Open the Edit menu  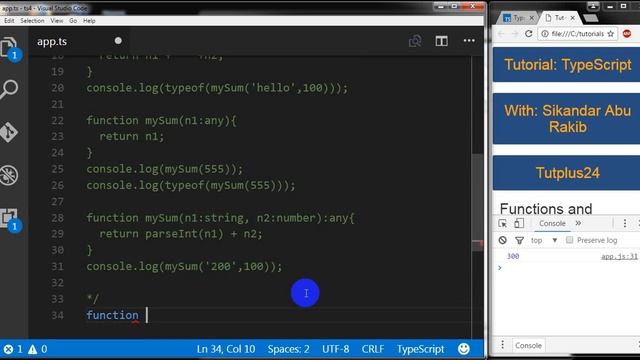tap(9, 21)
